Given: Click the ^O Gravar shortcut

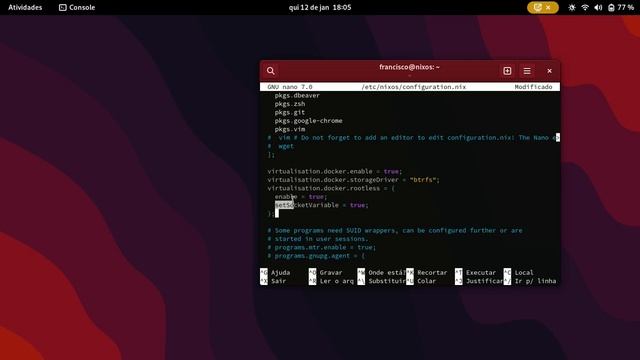Looking at the screenshot, I should tap(325, 273).
